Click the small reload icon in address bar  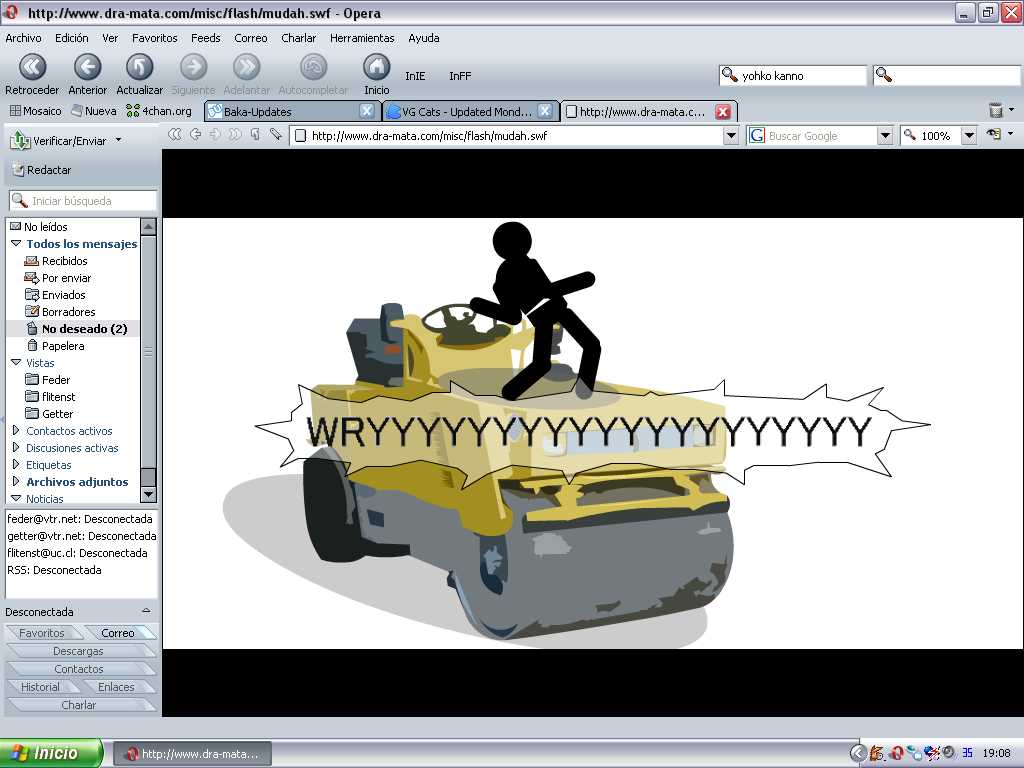[255, 135]
